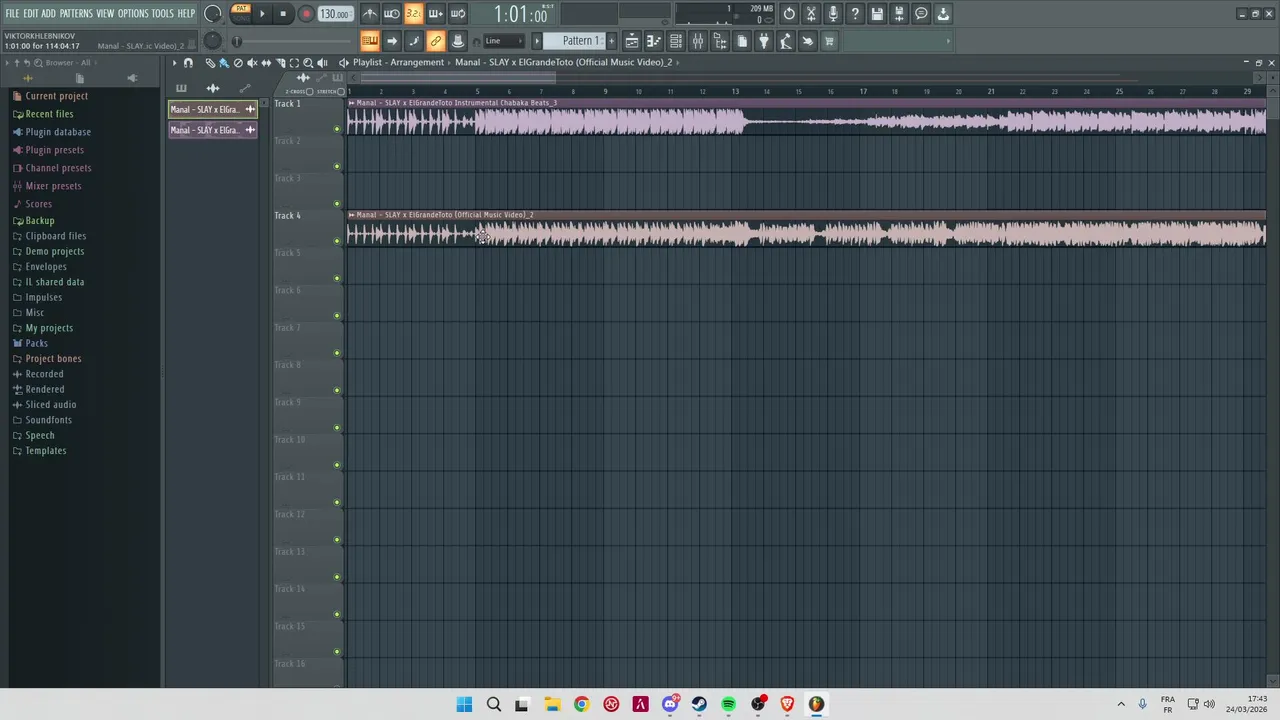
Task: Click the undo history icon
Action: point(789,14)
